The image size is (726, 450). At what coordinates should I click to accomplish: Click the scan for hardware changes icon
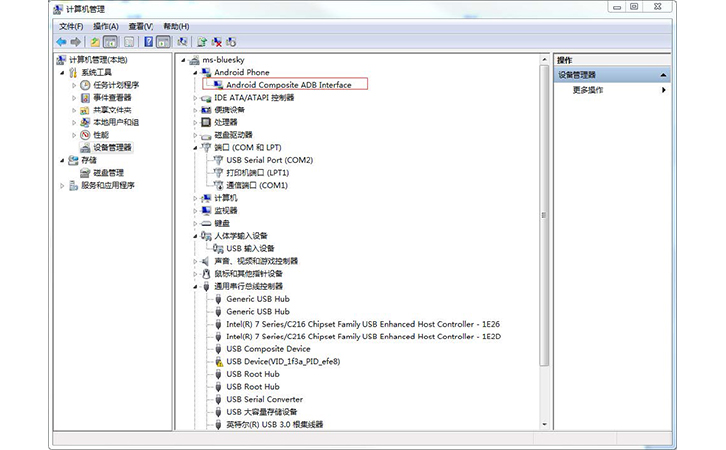182,42
